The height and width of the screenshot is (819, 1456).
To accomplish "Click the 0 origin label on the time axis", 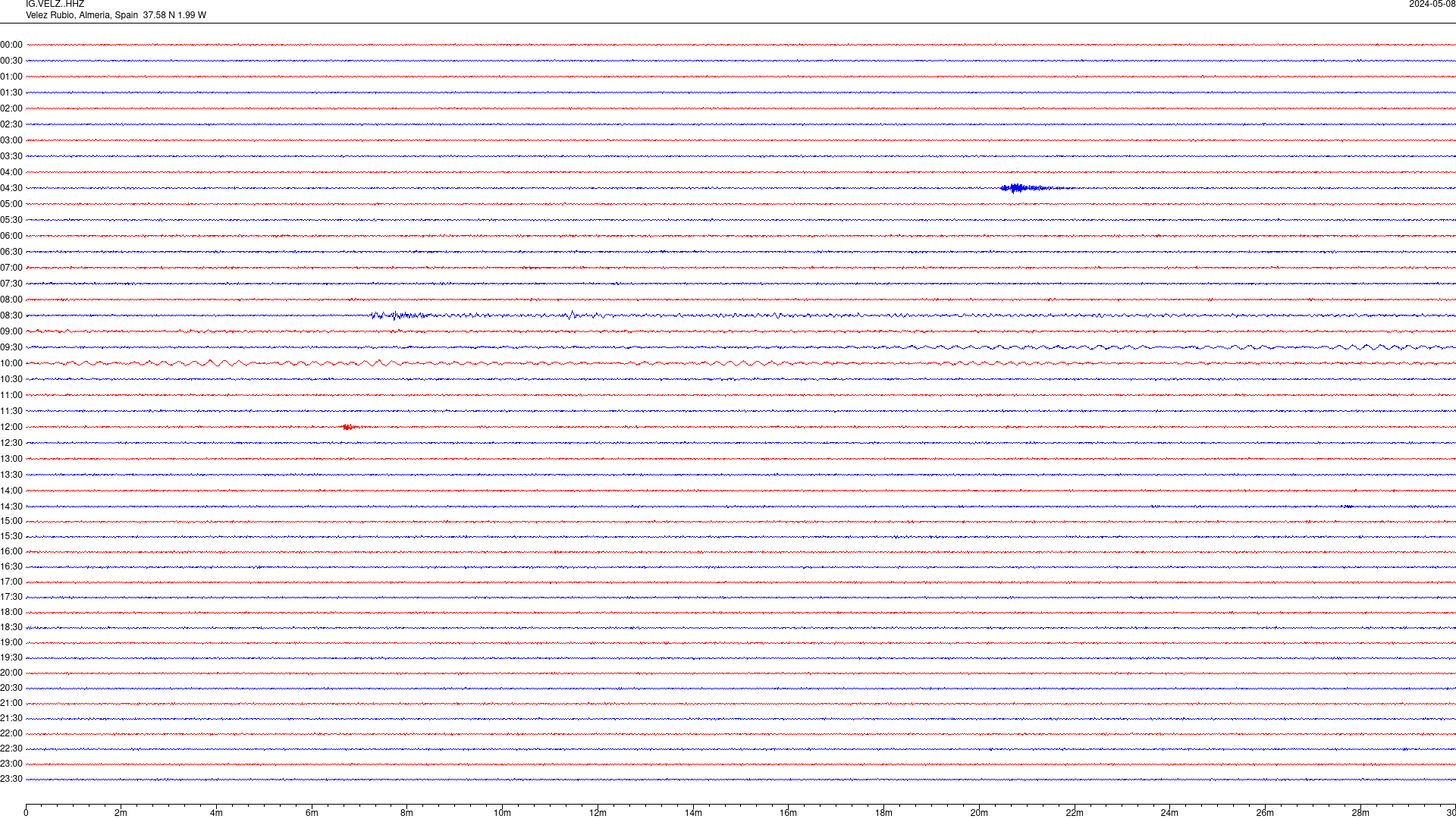I will click(26, 813).
